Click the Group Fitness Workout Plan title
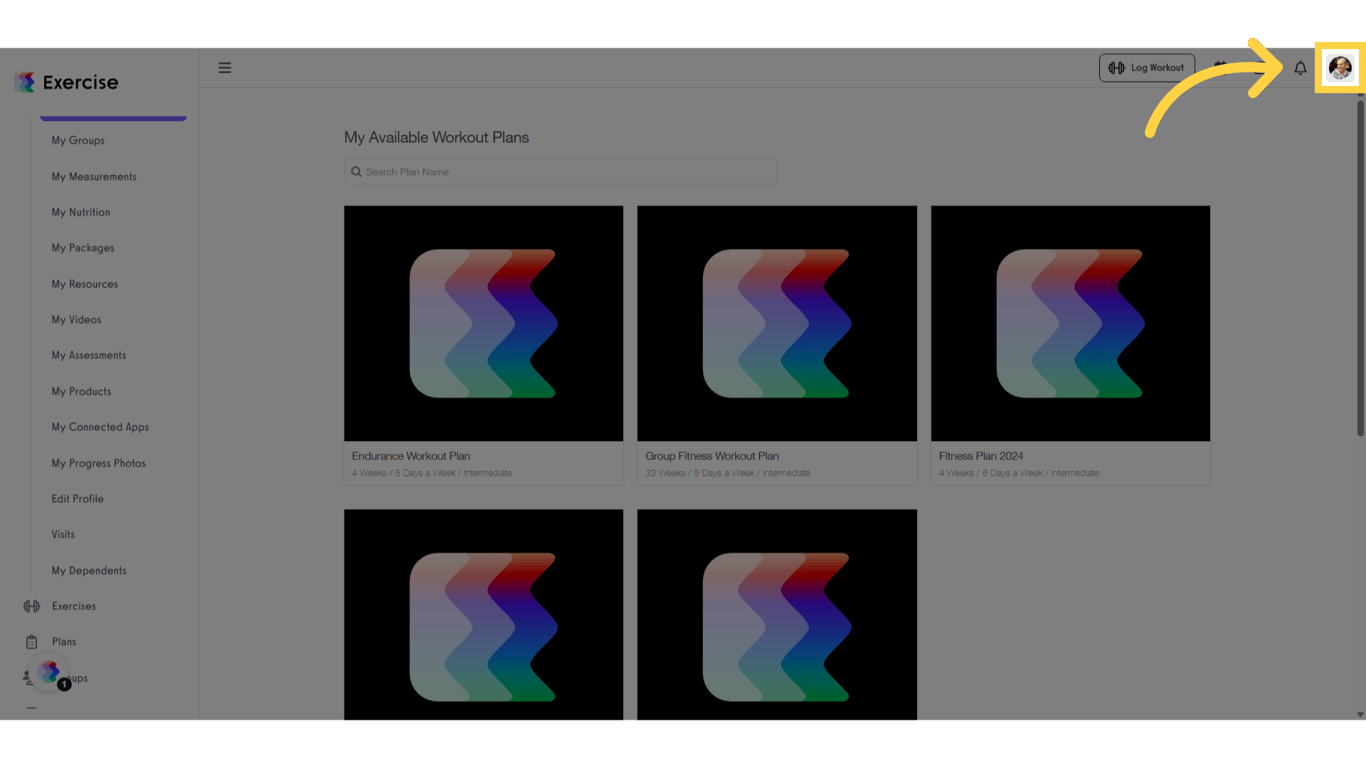The height and width of the screenshot is (768, 1366). click(x=712, y=456)
